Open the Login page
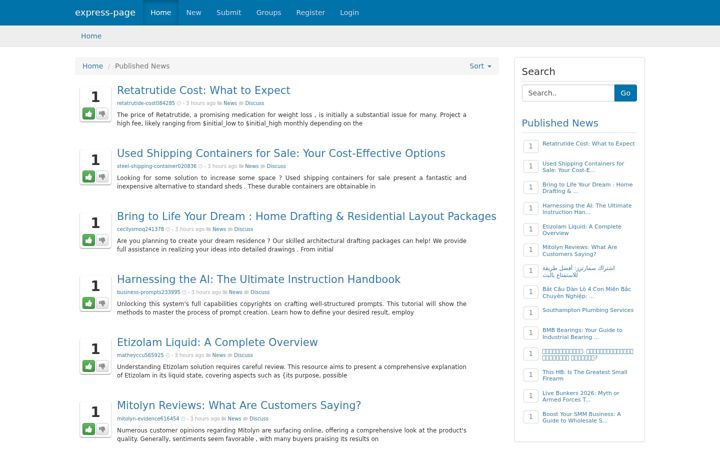The width and height of the screenshot is (720, 450). click(349, 12)
